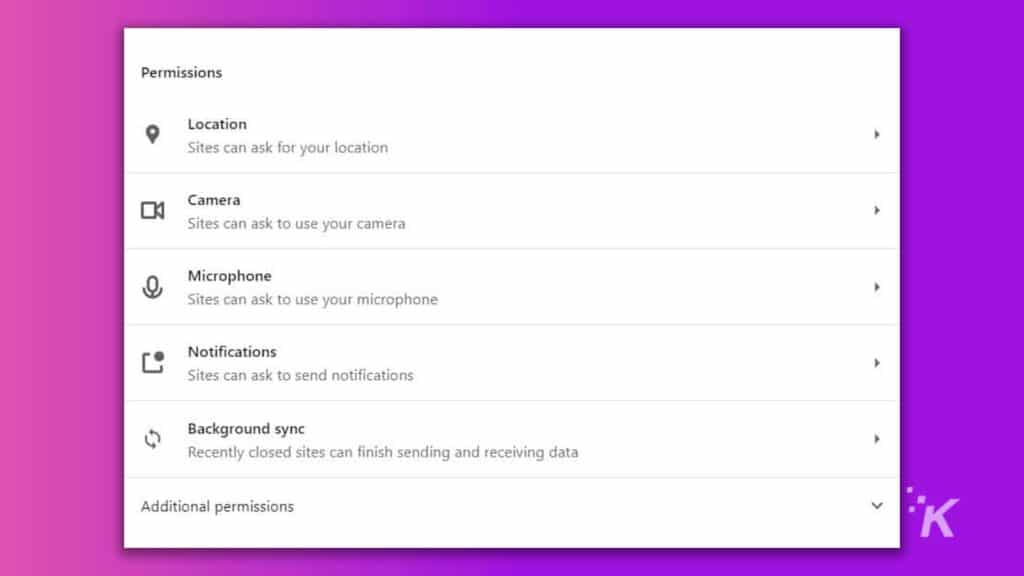Click the Permissions section heading
The height and width of the screenshot is (576, 1024).
(x=182, y=72)
